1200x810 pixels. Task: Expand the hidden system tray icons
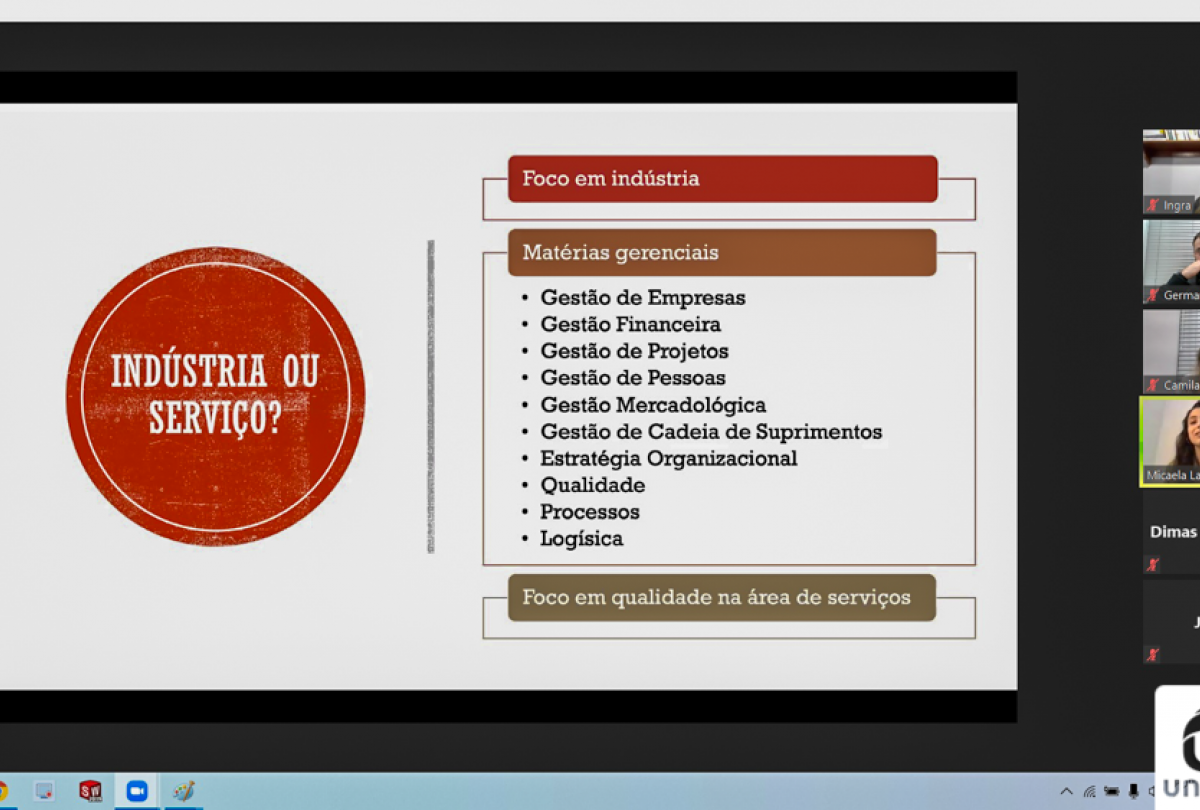coord(1066,791)
